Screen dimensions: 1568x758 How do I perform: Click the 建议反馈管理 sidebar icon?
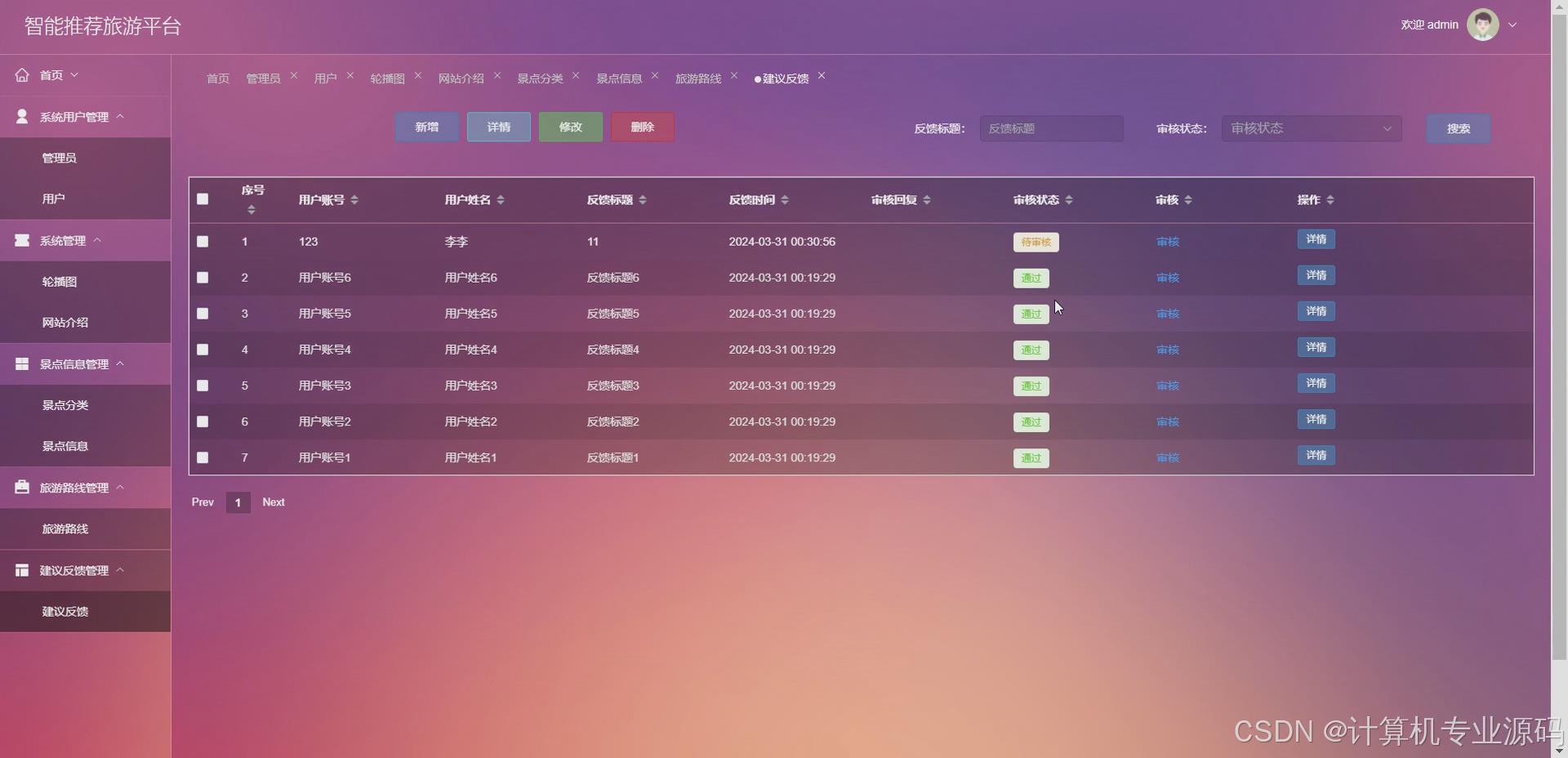tap(21, 570)
